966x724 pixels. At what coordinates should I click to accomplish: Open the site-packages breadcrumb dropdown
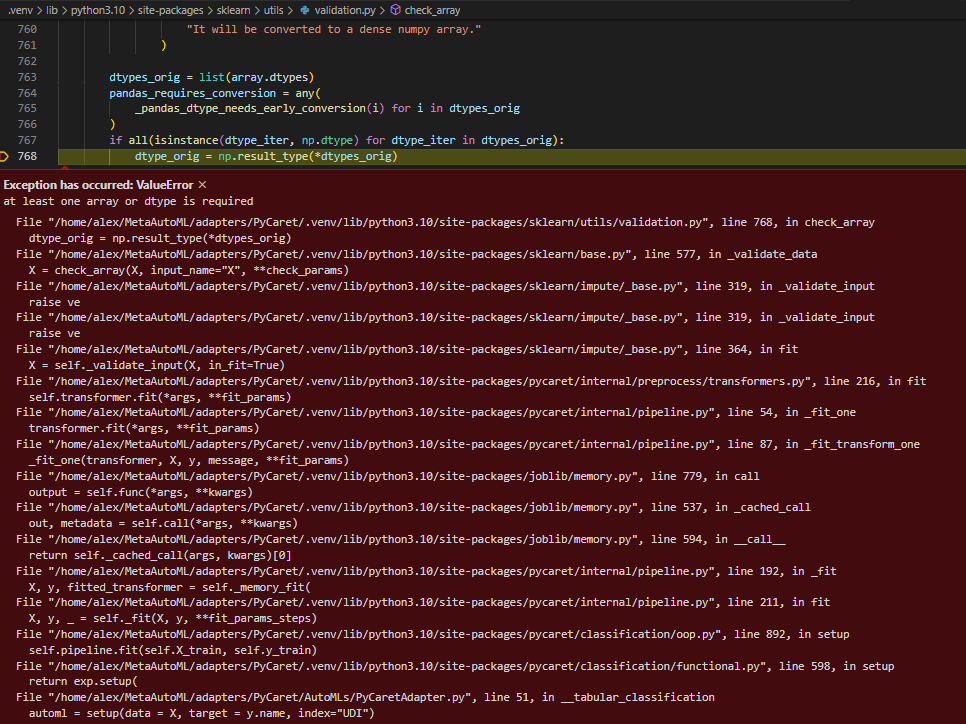point(168,10)
